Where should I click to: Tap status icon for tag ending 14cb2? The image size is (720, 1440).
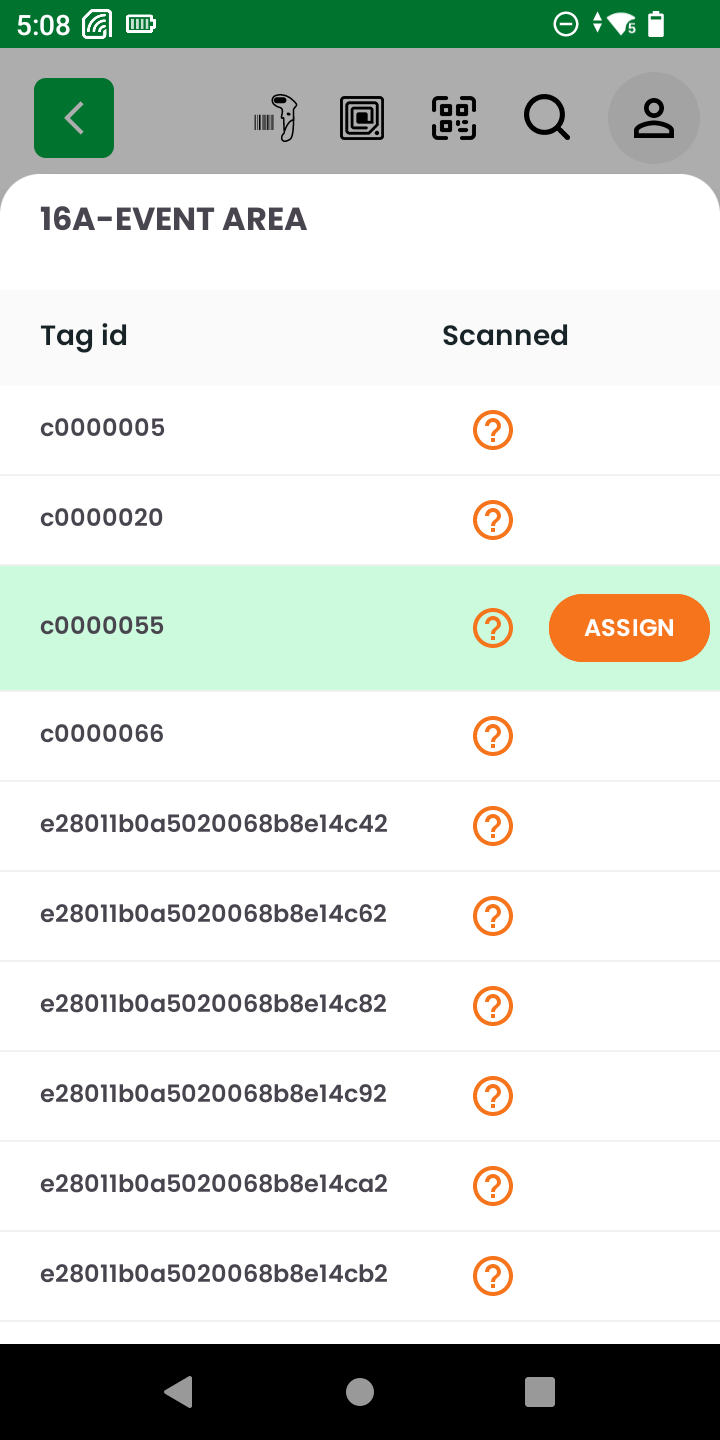pyautogui.click(x=492, y=1276)
